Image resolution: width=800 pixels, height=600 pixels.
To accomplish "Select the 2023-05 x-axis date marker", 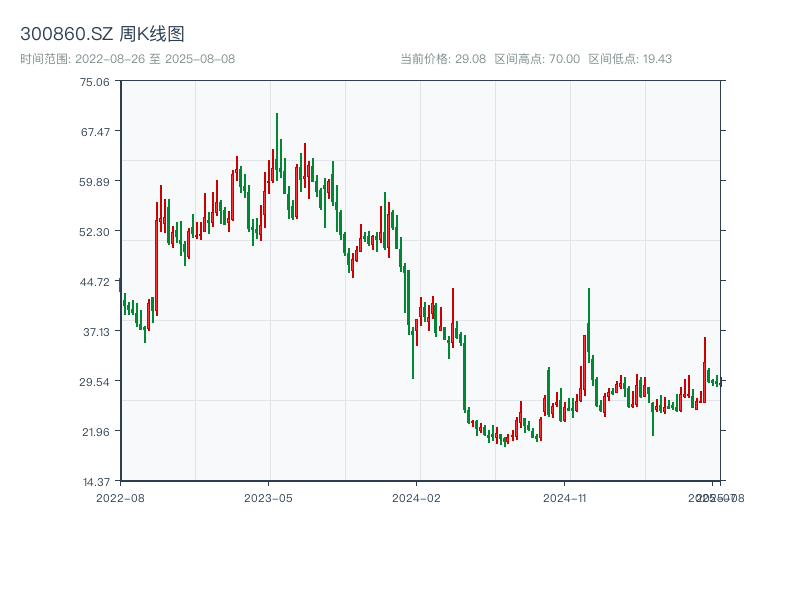I will tap(268, 497).
